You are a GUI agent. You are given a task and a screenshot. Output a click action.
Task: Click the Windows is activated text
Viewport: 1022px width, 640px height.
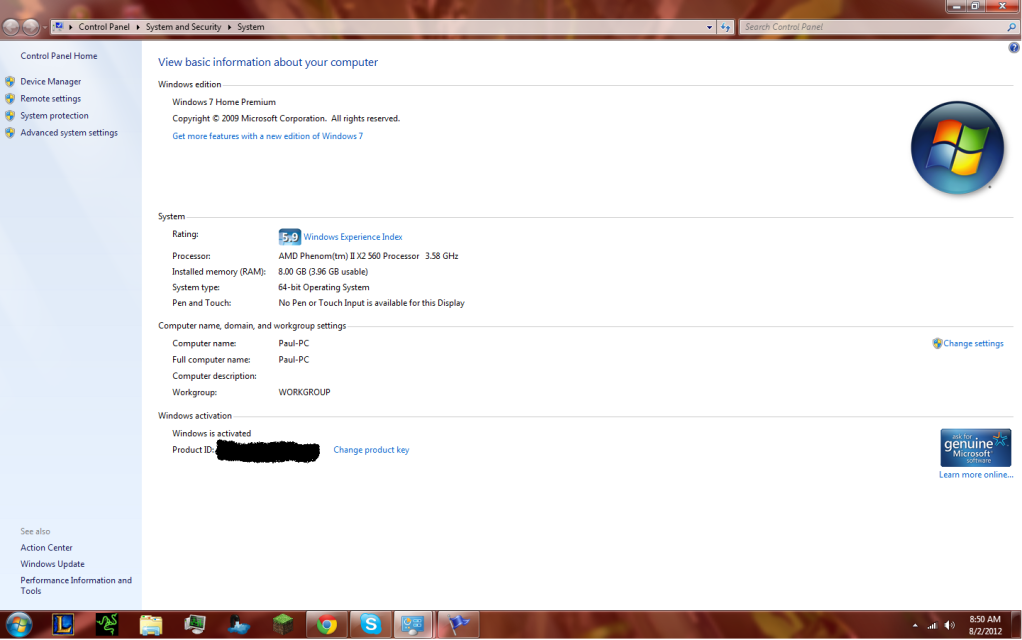tap(211, 433)
